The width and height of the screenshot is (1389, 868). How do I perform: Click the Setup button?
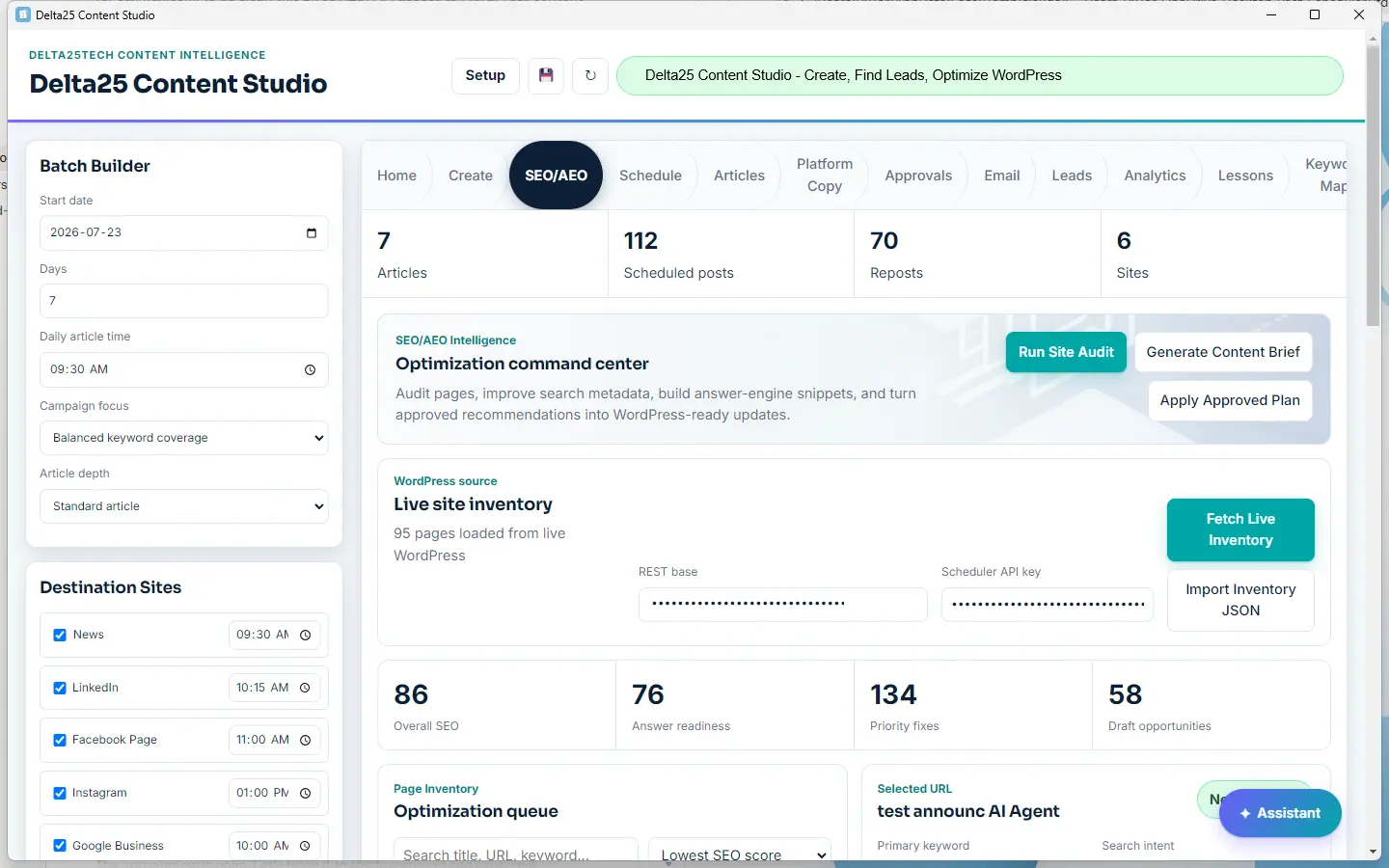click(485, 75)
